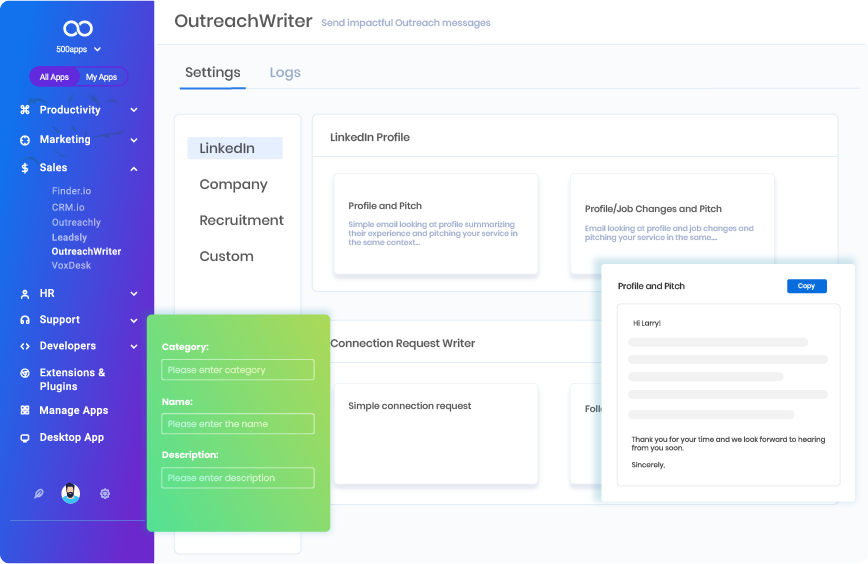Image resolution: width=868 pixels, height=564 pixels.
Task: Click the Name input field
Action: coord(237,424)
